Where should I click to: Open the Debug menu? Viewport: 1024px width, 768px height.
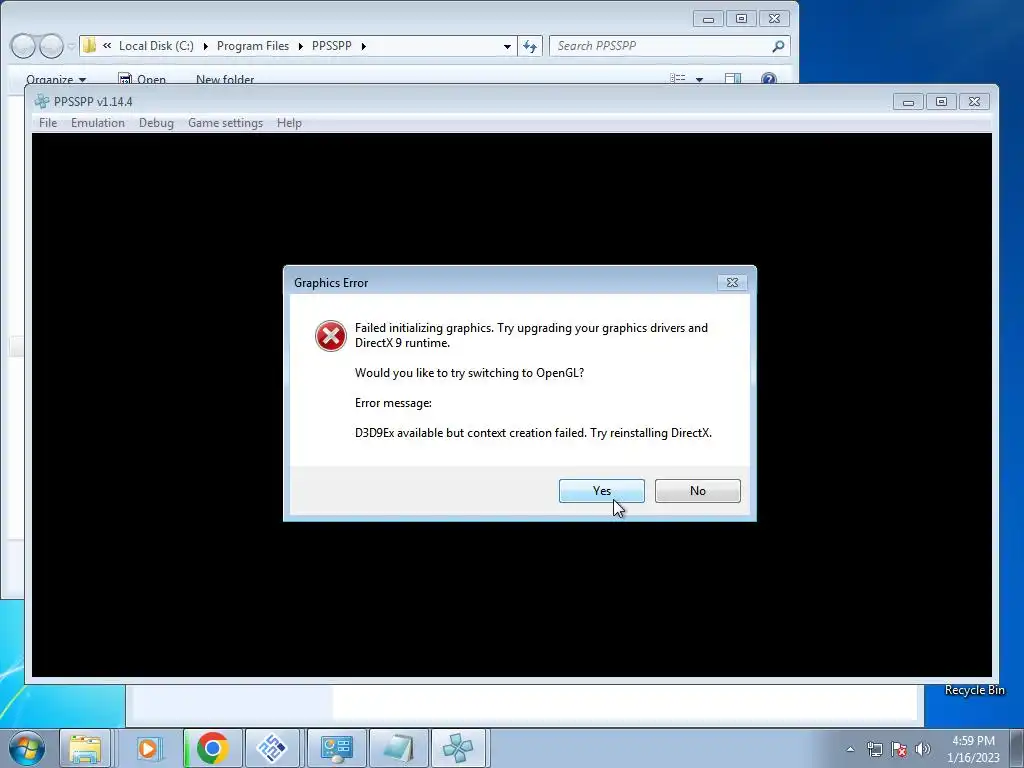click(x=156, y=123)
